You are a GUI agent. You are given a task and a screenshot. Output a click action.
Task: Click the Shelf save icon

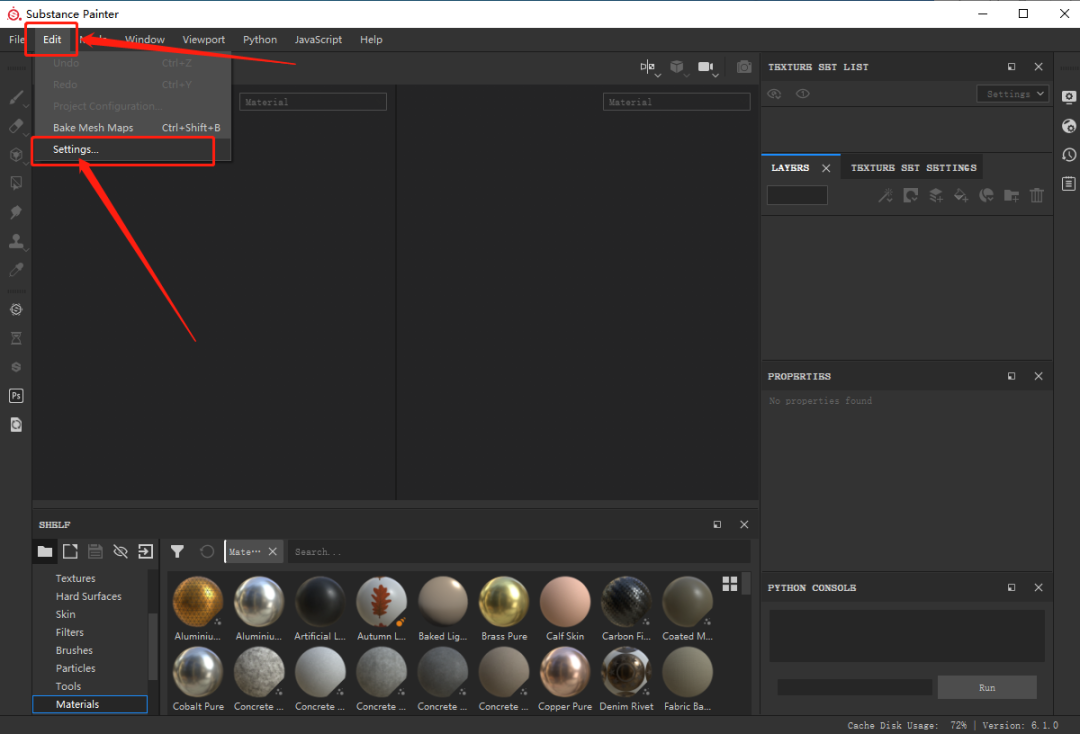pyautogui.click(x=95, y=552)
